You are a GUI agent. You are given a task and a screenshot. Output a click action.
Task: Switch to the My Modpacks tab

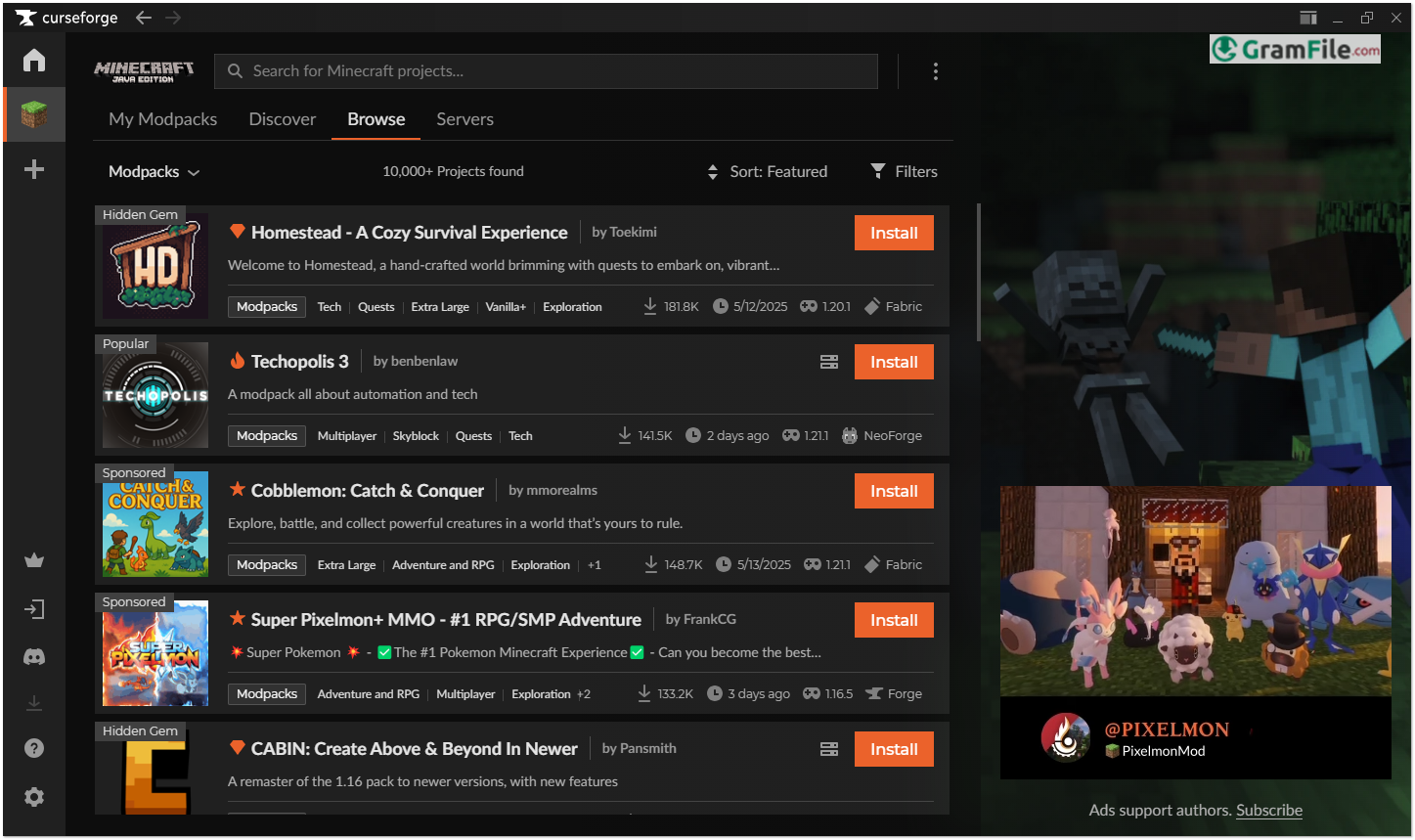pyautogui.click(x=163, y=119)
